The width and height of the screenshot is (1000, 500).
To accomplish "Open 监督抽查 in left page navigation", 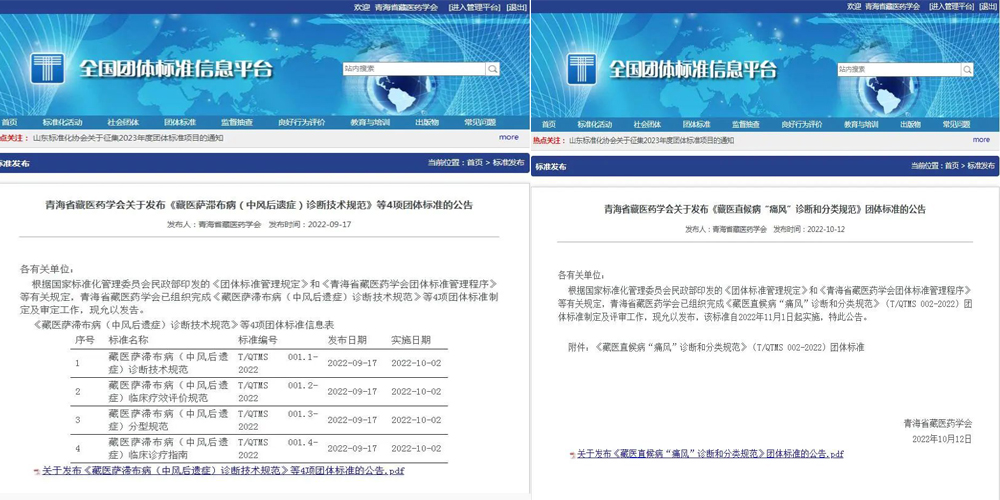I will click(237, 122).
